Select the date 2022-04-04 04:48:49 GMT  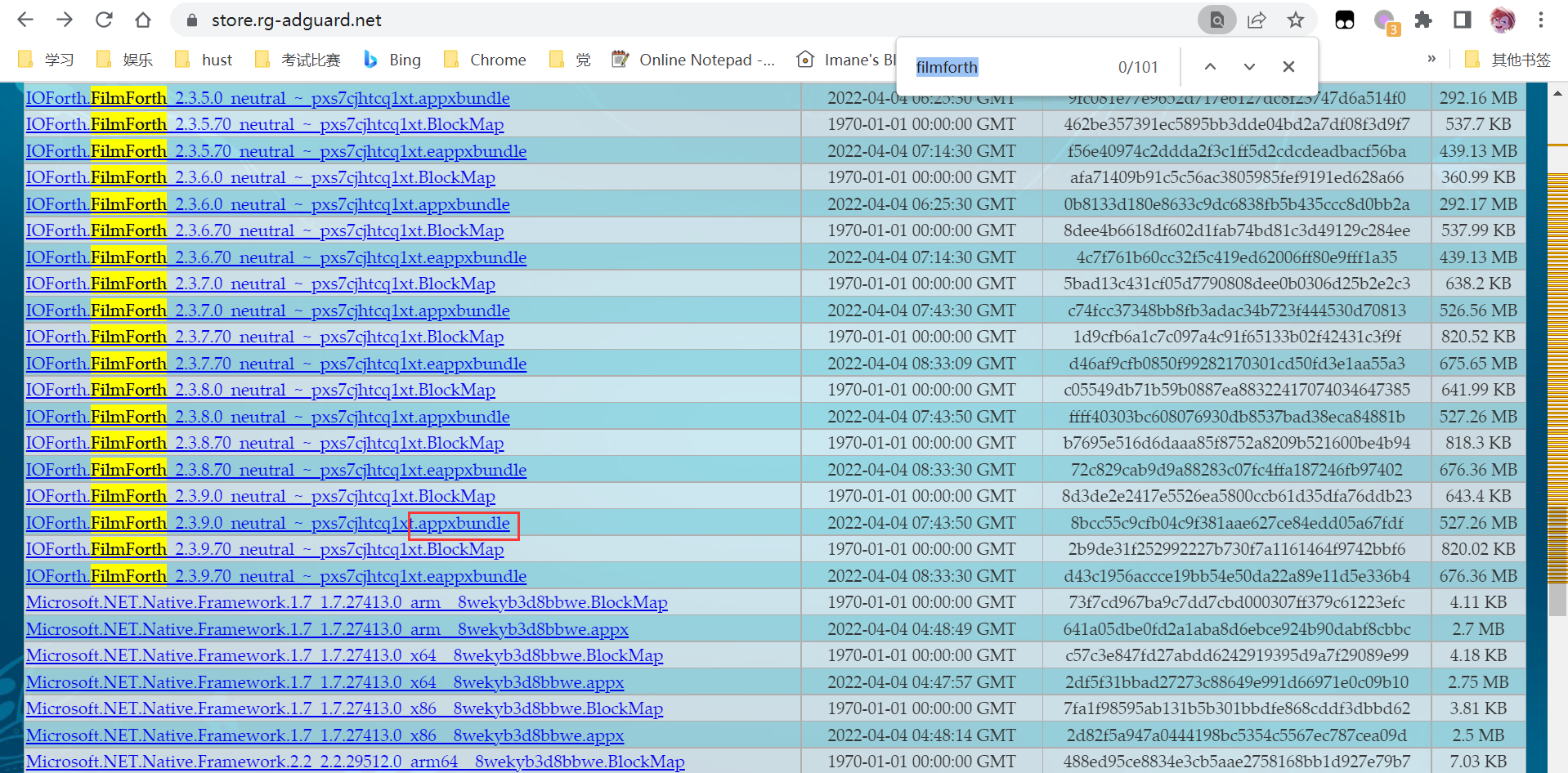921,629
